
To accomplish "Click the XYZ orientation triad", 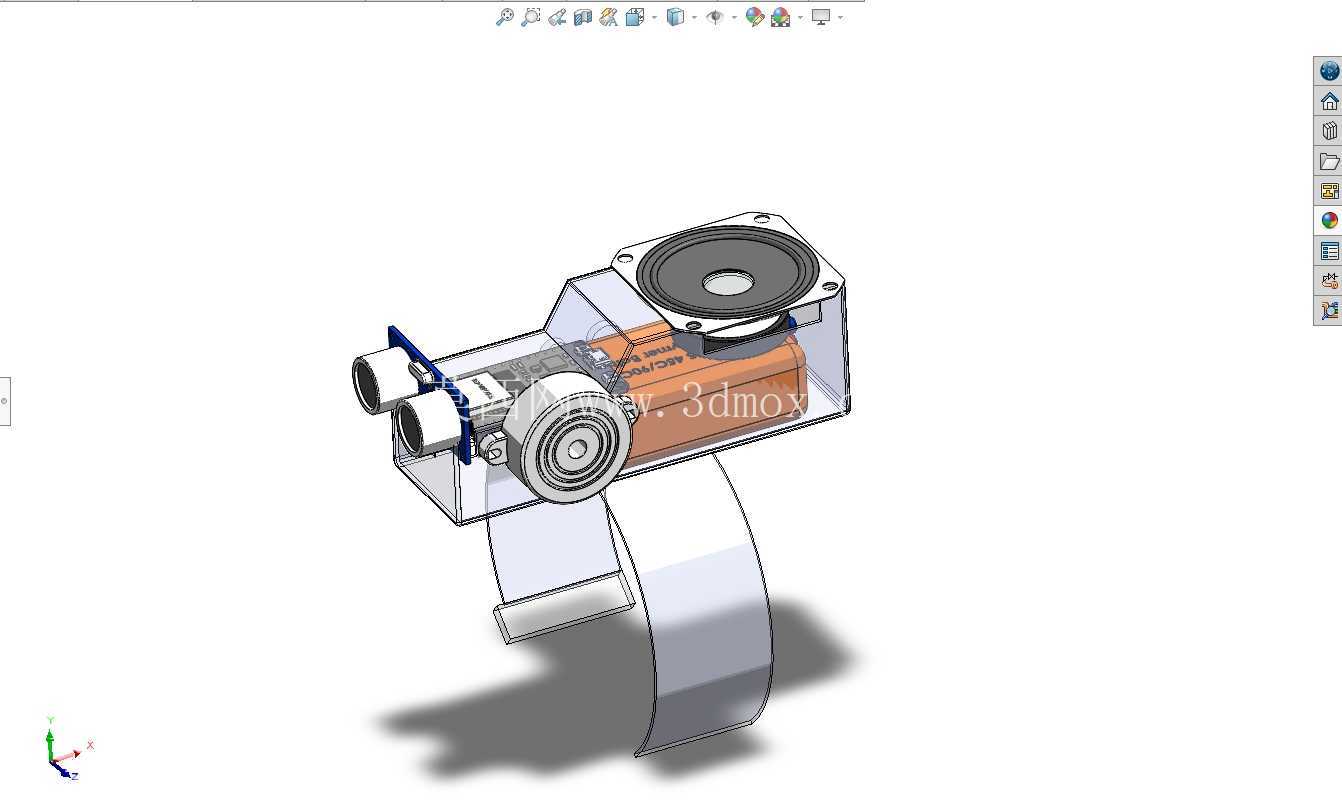I will [68, 749].
